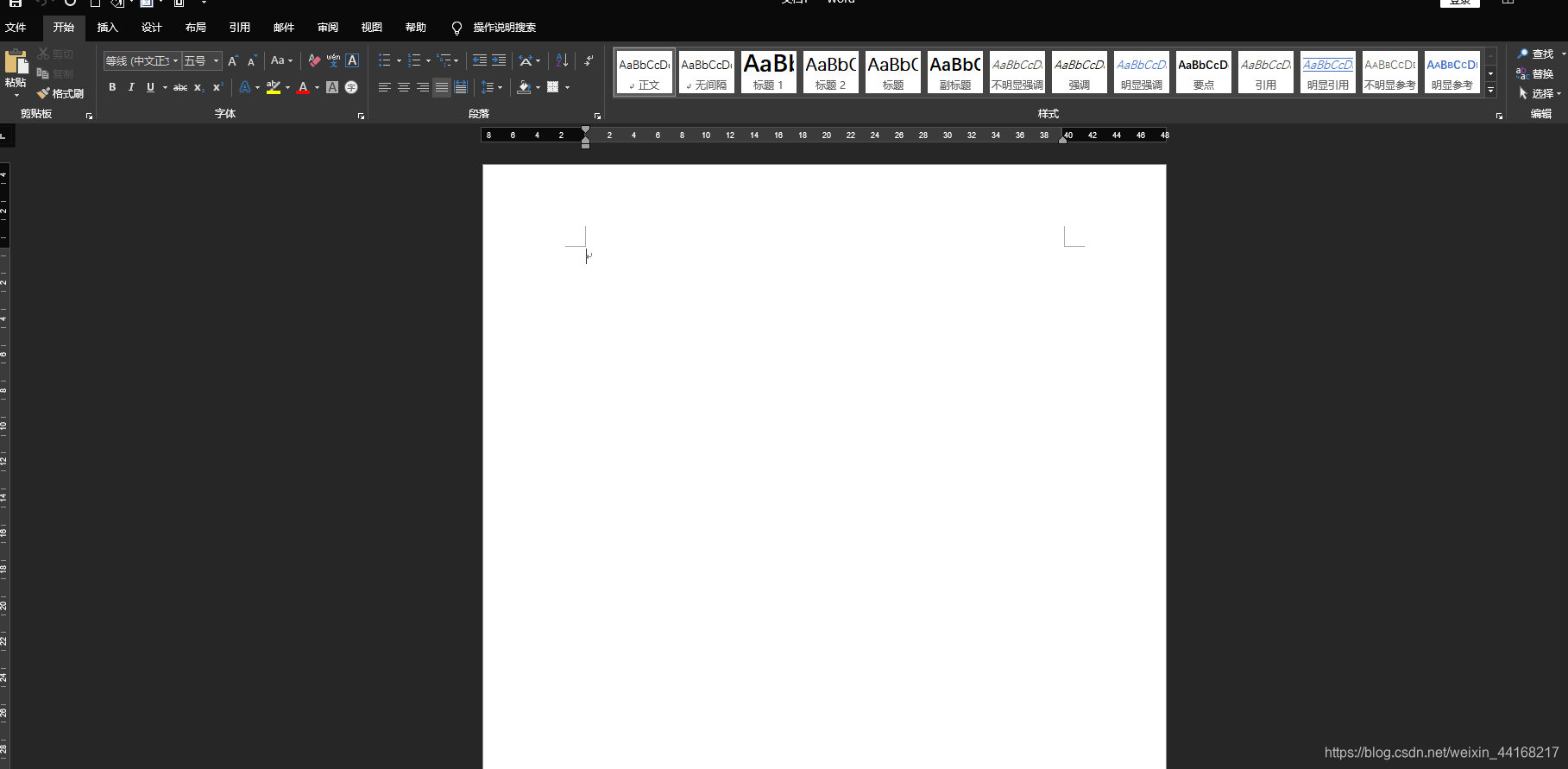This screenshot has height=769, width=1568.
Task: Open the Asian layout tool
Action: (526, 60)
